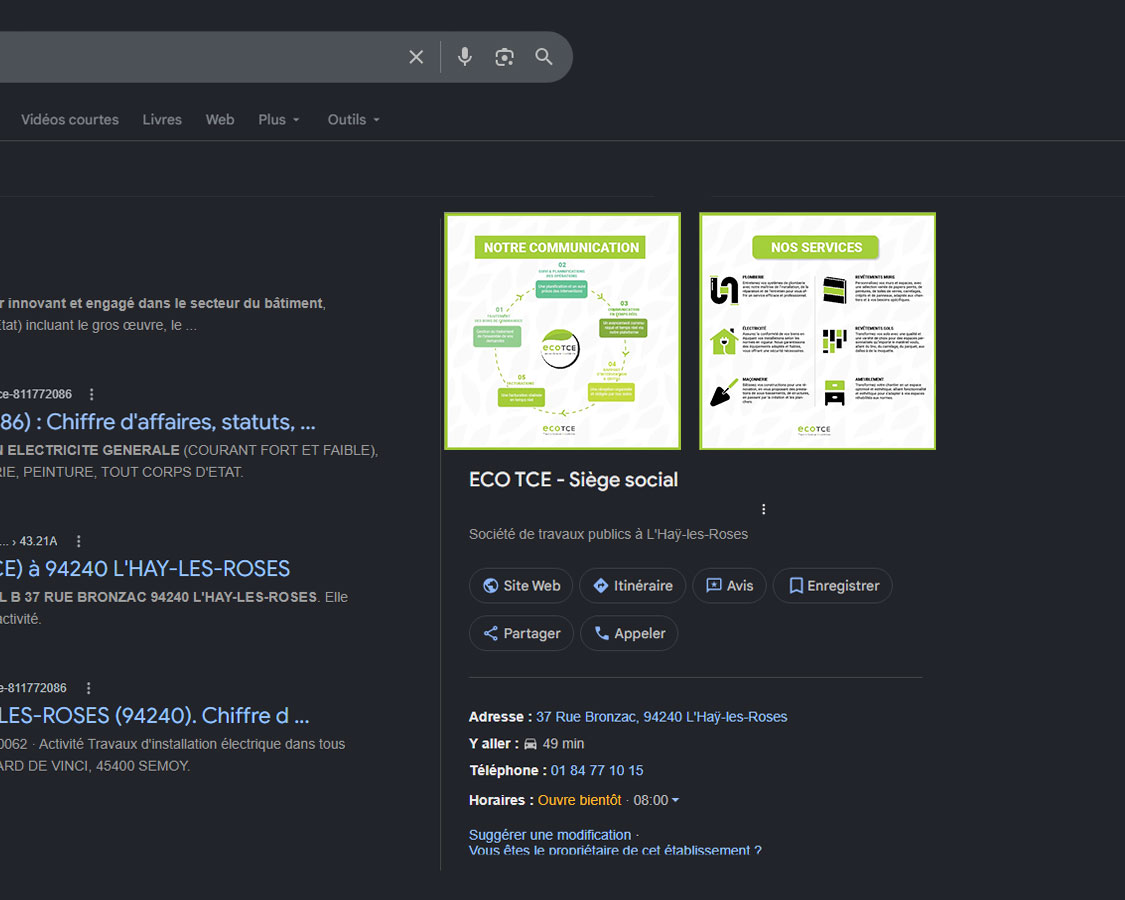Open the LES-ROSES (94240). Chiffre d result

pyautogui.click(x=155, y=716)
